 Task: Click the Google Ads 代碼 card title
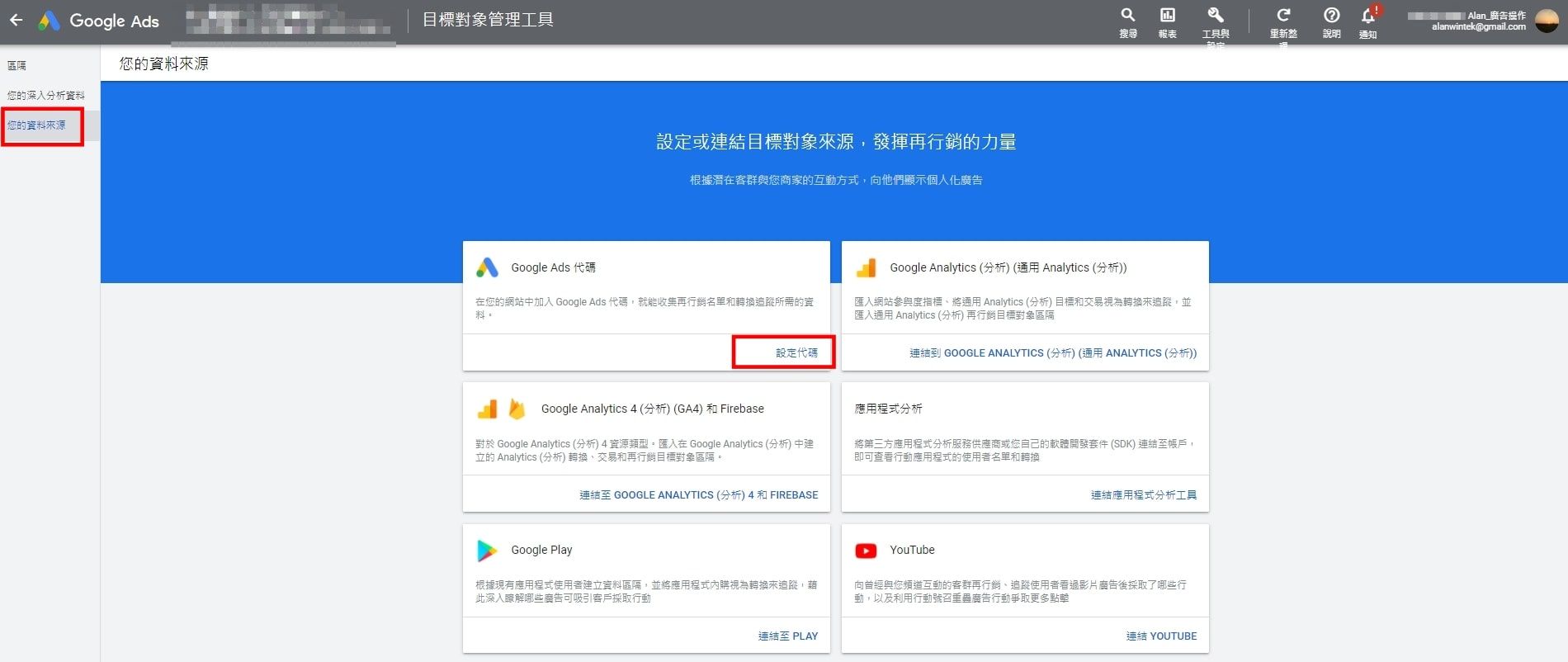pos(553,267)
